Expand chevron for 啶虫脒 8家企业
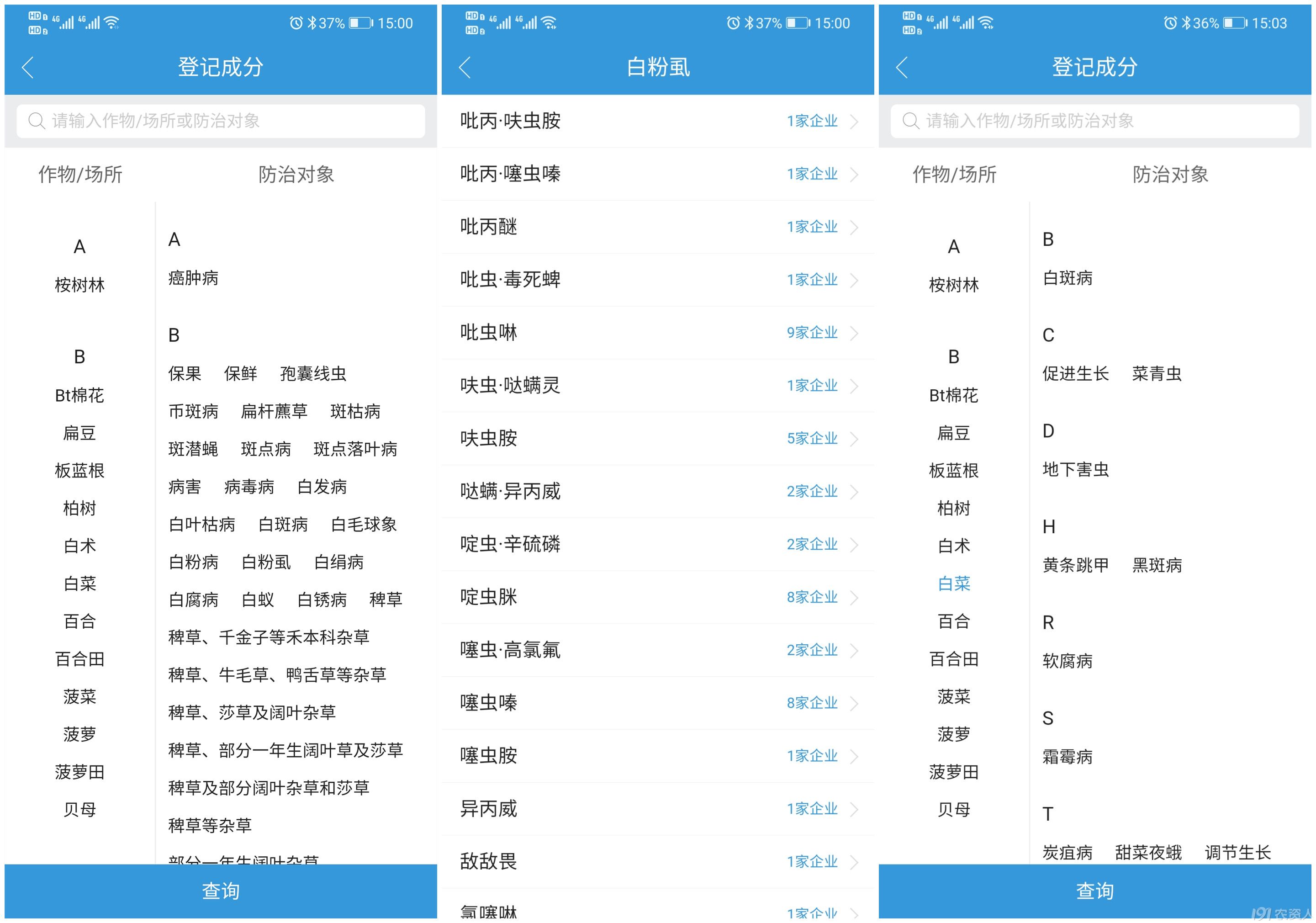The height and width of the screenshot is (923, 1316). click(x=854, y=598)
